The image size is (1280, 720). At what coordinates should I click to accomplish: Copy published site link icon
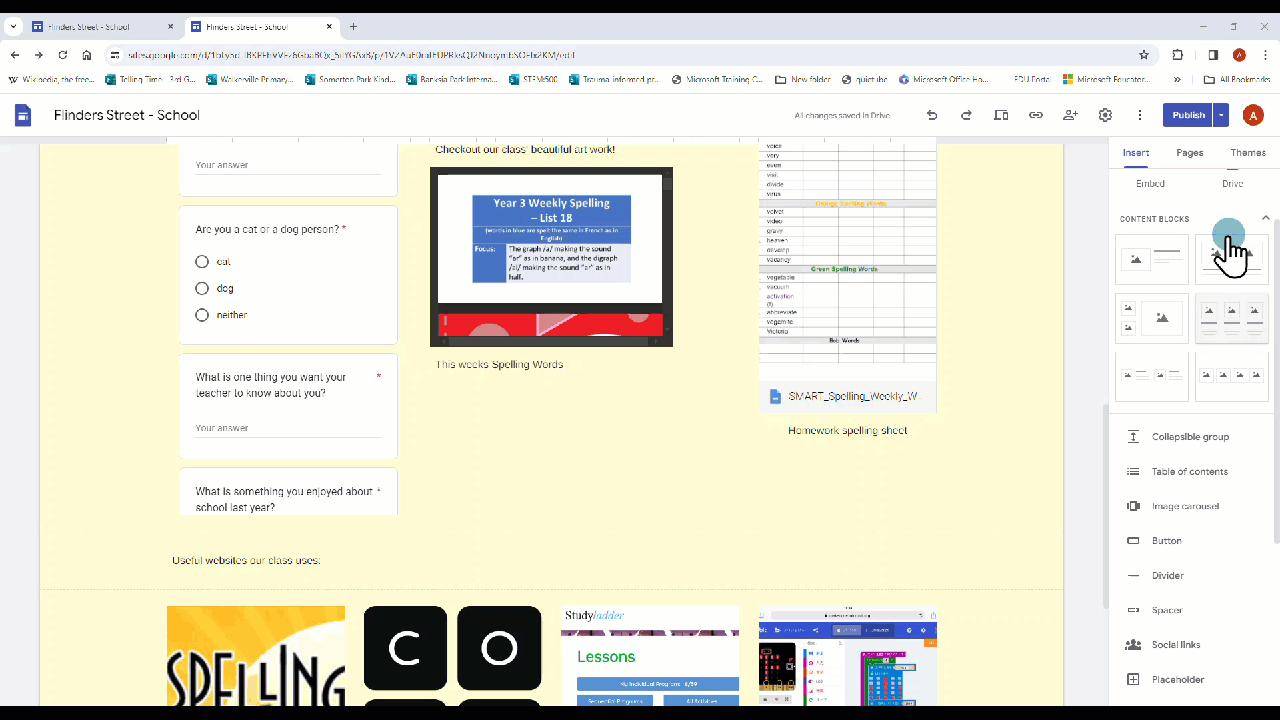1036,115
